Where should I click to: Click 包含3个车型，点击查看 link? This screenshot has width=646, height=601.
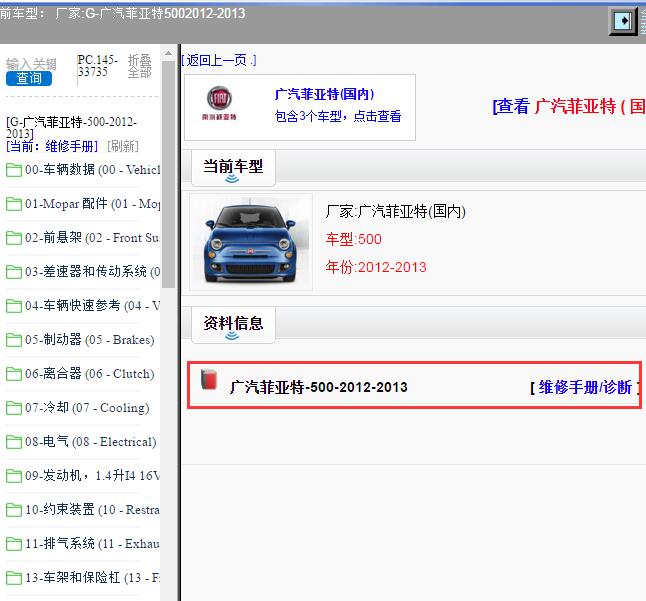tap(338, 116)
